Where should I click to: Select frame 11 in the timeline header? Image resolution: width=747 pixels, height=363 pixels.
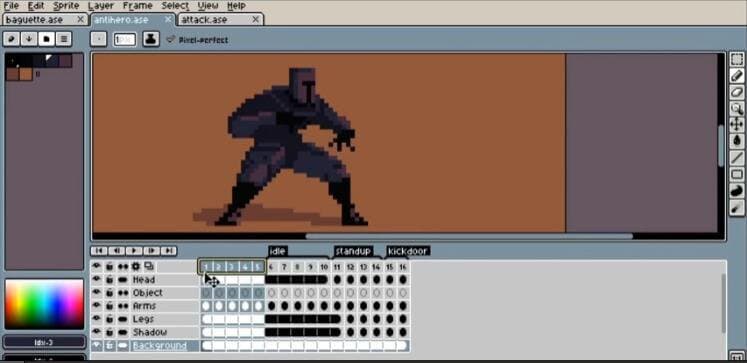click(337, 267)
